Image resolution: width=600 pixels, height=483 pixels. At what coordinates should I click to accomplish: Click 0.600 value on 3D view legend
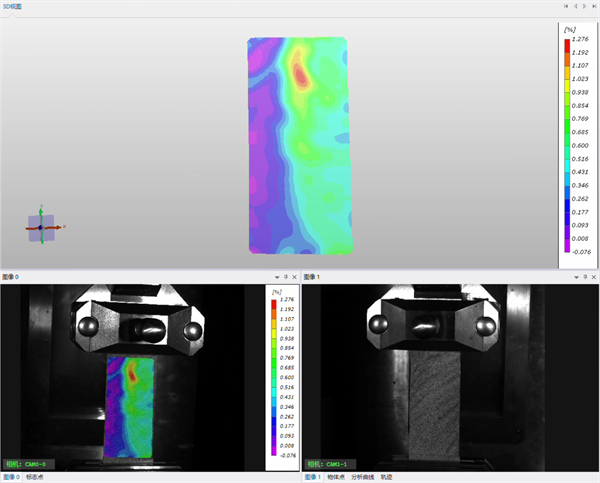coord(580,145)
